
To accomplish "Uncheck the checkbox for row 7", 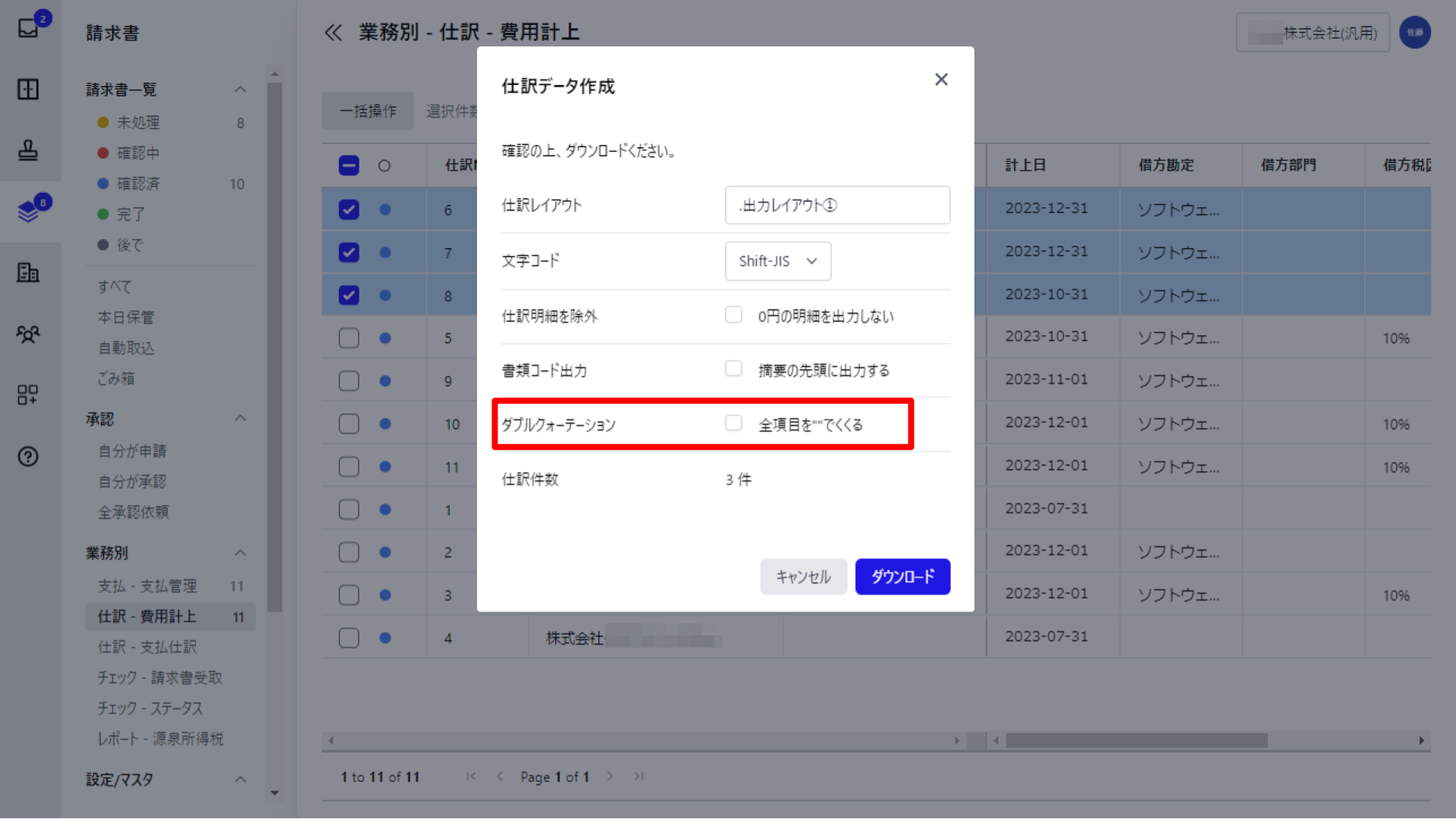I will pos(349,253).
